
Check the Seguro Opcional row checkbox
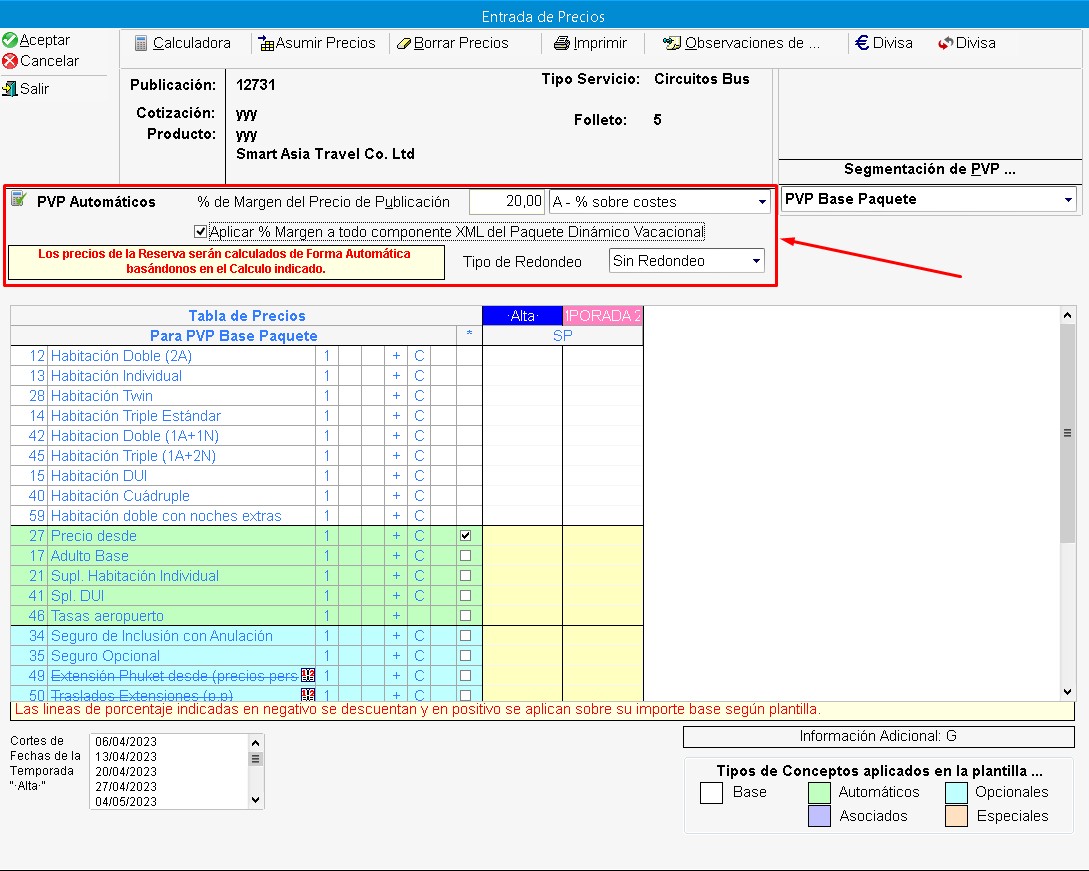click(x=465, y=656)
